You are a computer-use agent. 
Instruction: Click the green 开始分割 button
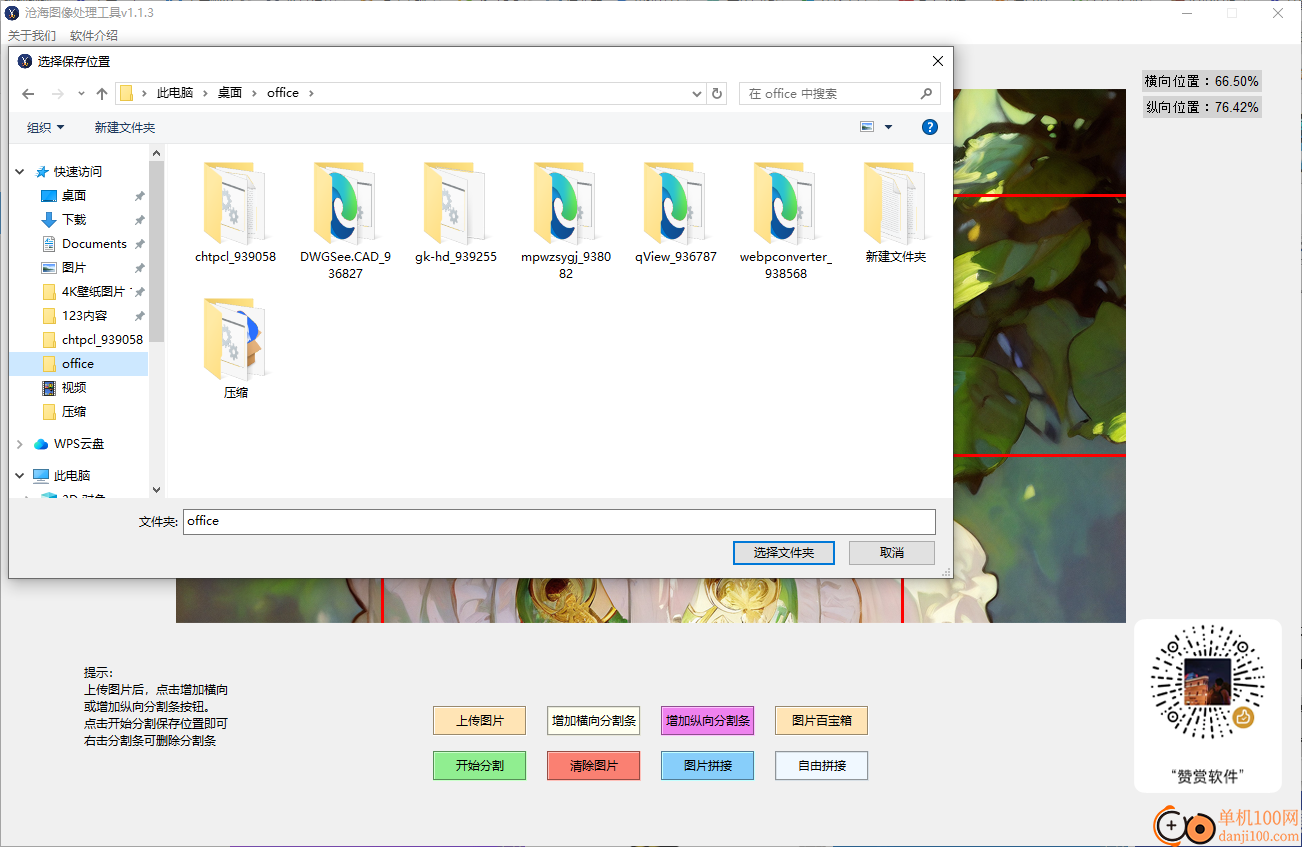point(480,766)
